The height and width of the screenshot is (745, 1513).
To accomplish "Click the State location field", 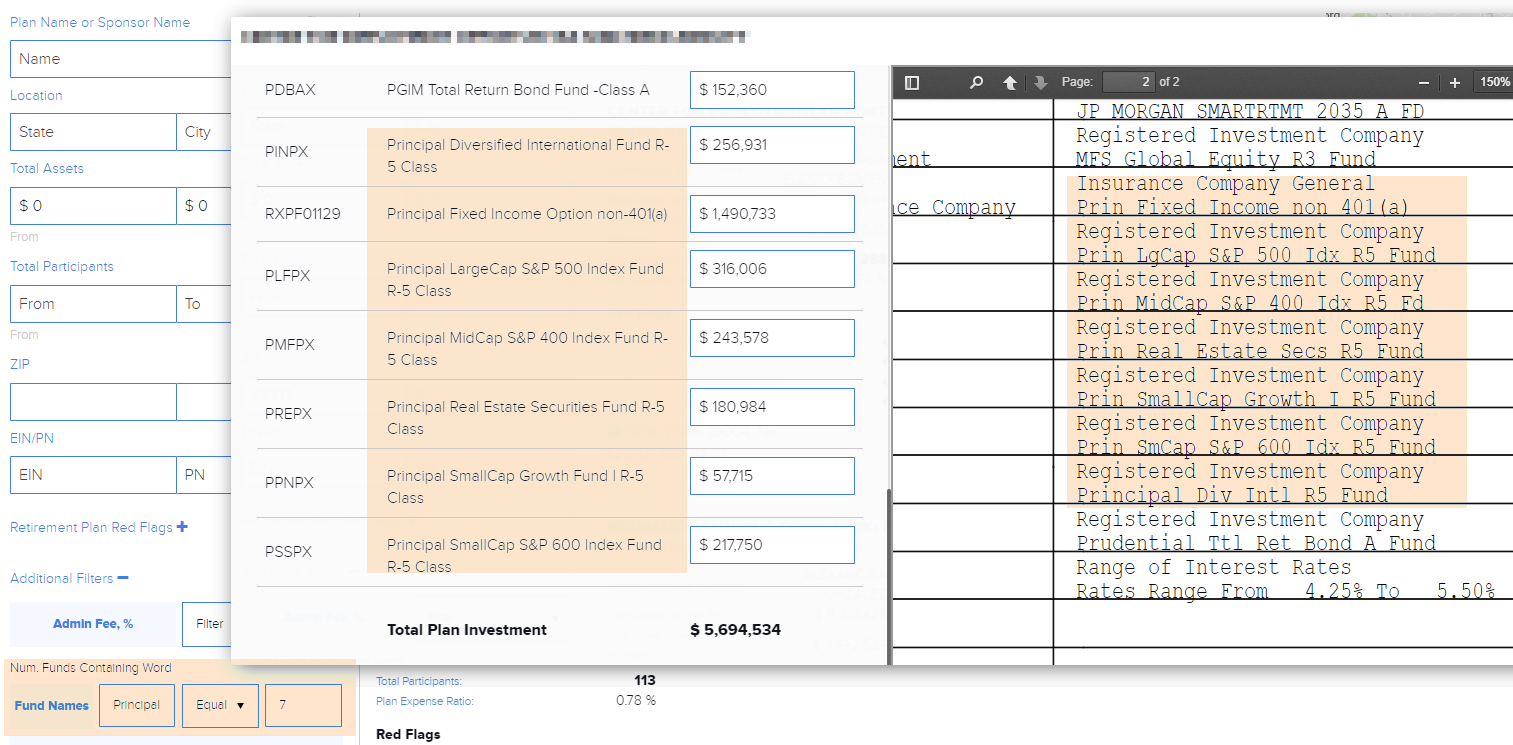I will pos(93,132).
